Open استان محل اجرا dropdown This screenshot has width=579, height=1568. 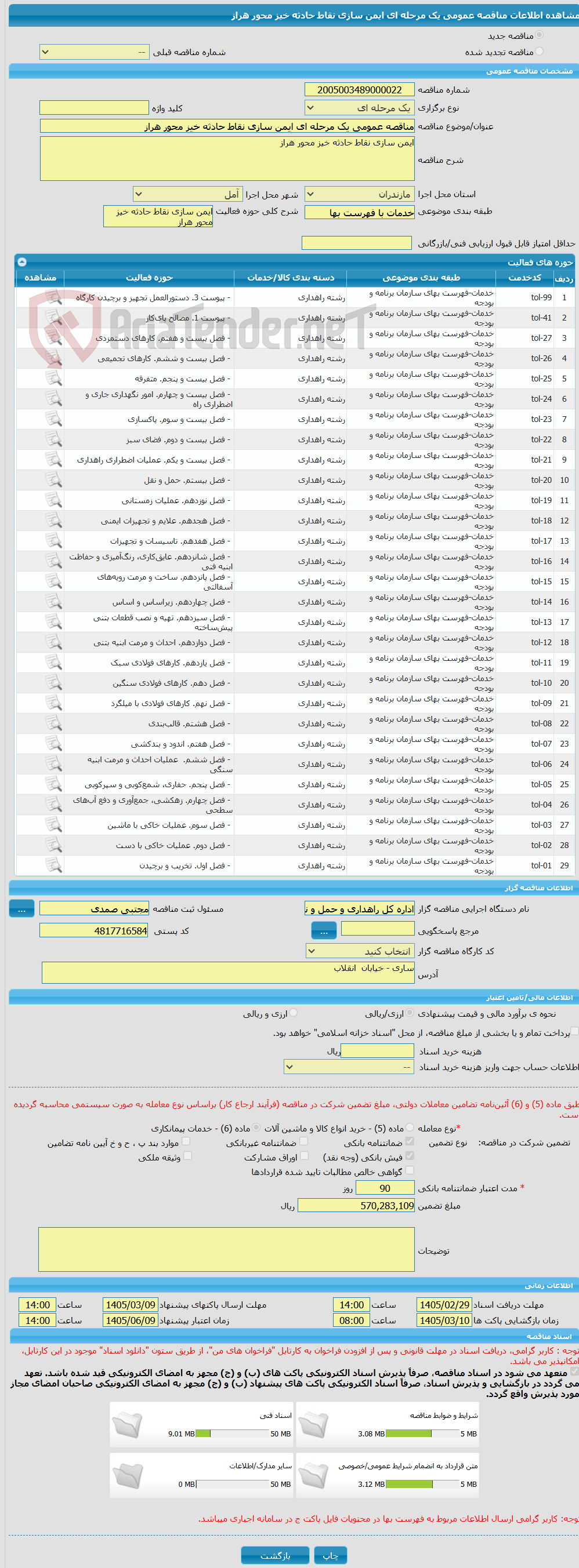360,194
